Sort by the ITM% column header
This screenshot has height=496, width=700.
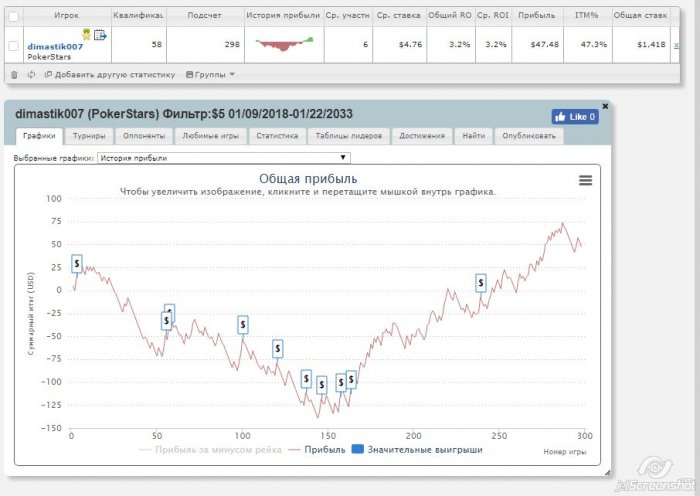pos(587,15)
